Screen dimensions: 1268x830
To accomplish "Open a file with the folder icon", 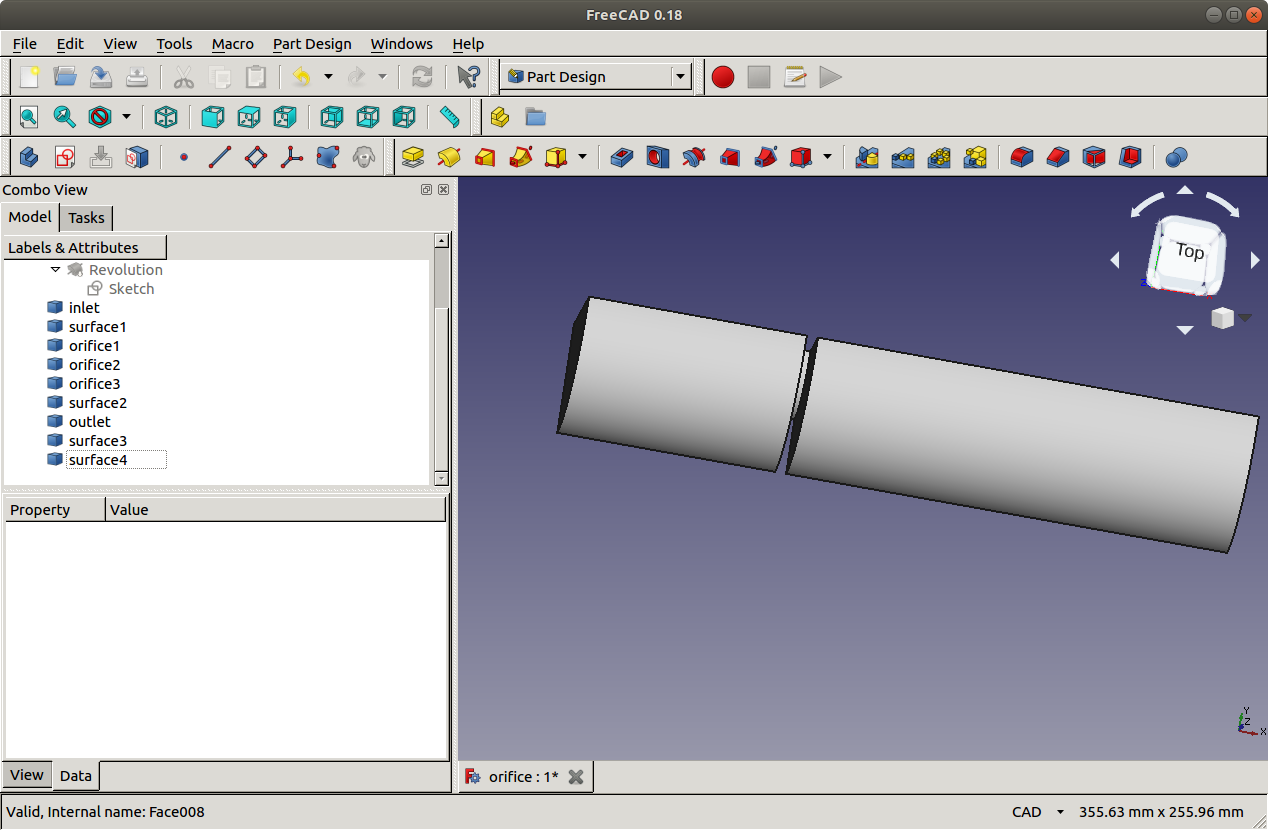I will pyautogui.click(x=65, y=77).
